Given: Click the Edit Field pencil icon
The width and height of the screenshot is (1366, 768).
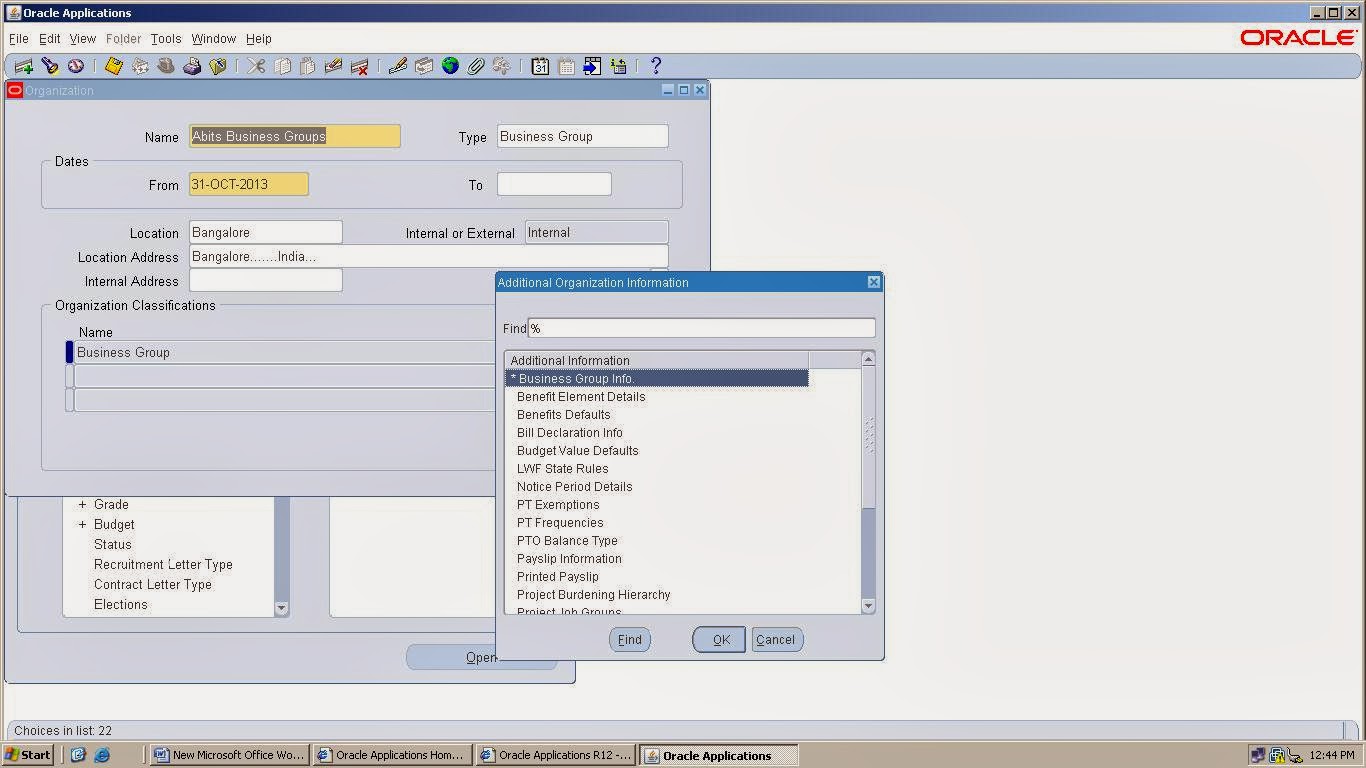Looking at the screenshot, I should (398, 66).
